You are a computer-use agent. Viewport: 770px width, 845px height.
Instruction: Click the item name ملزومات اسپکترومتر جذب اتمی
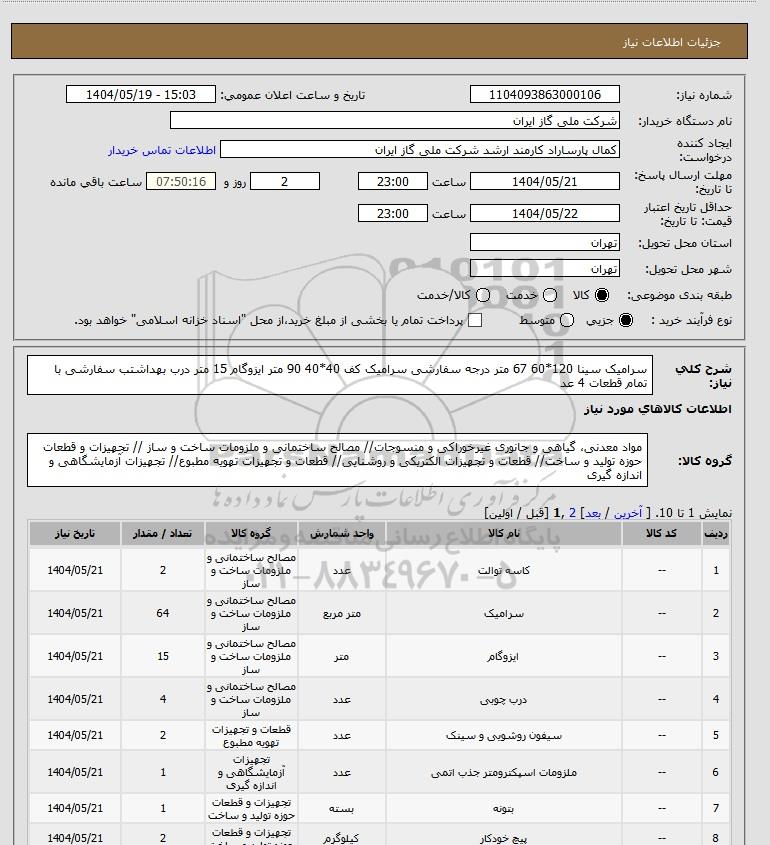[x=504, y=773]
